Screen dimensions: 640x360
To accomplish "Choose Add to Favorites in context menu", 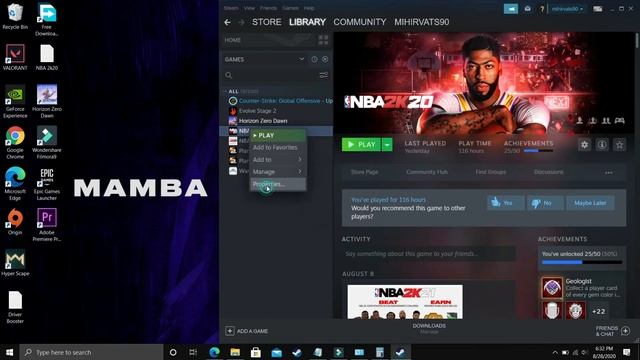I will 278,147.
